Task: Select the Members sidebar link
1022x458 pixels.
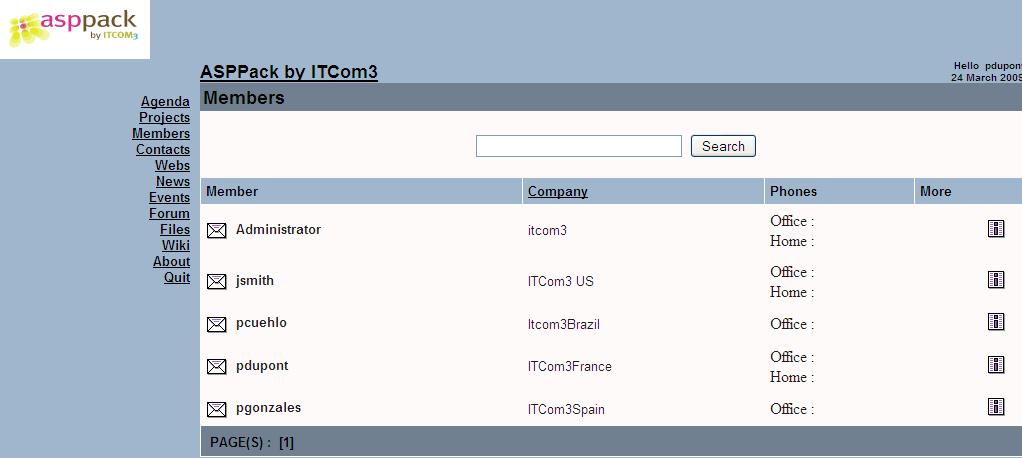Action: 161,134
